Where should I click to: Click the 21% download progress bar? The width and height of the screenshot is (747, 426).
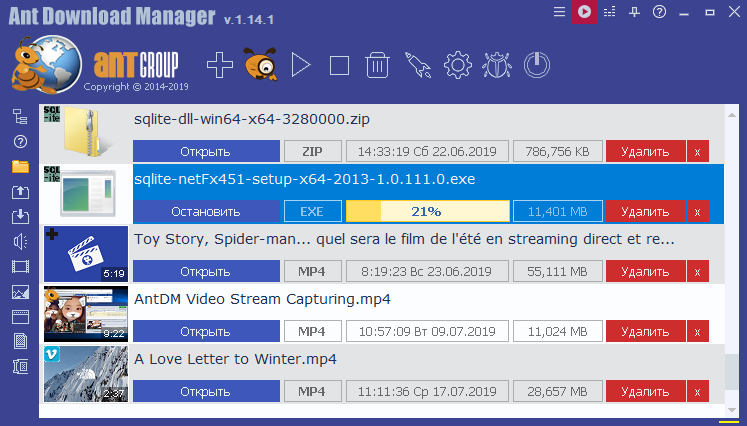tap(426, 212)
